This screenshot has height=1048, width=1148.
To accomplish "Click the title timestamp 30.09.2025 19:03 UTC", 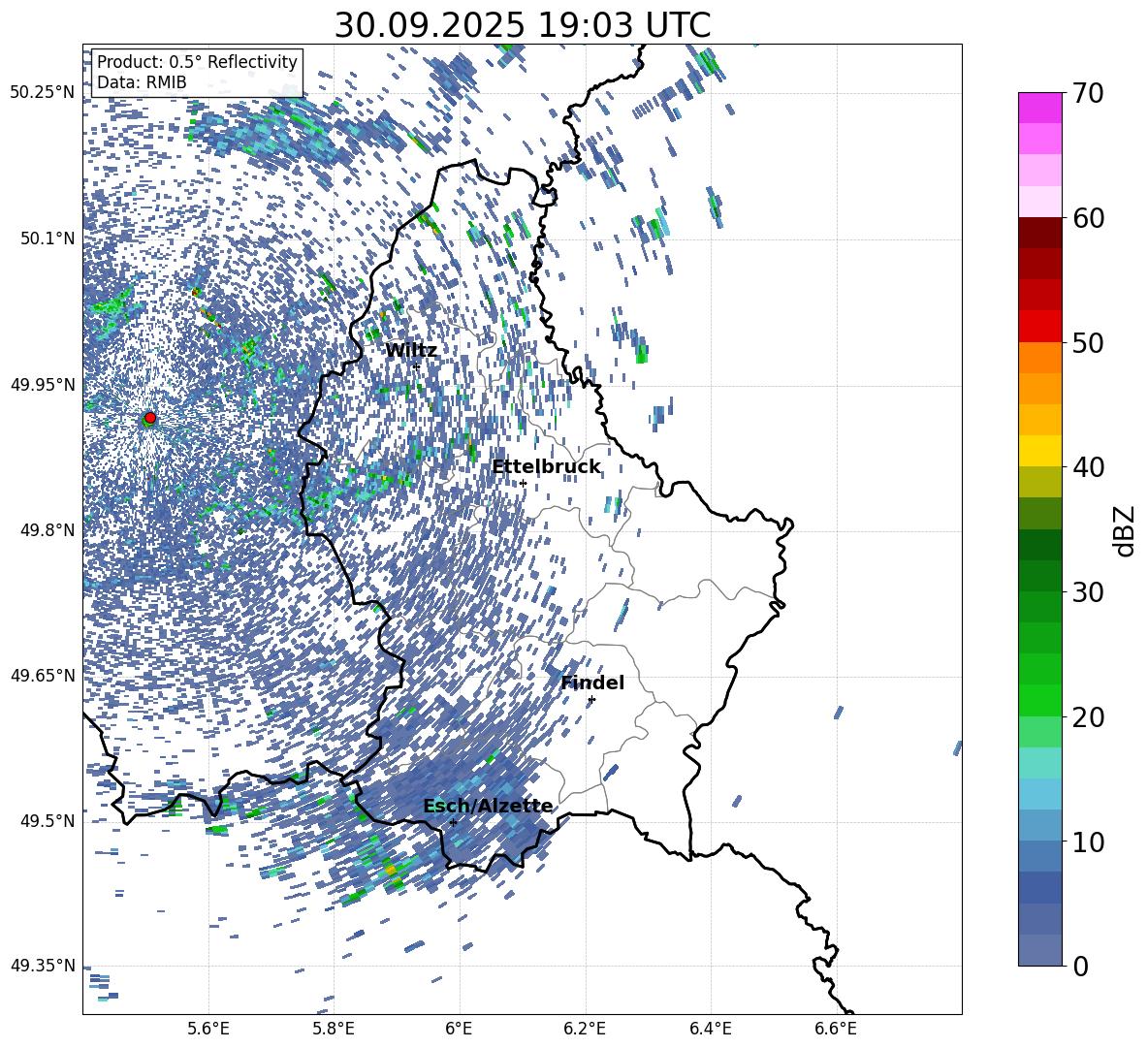I will click(523, 25).
